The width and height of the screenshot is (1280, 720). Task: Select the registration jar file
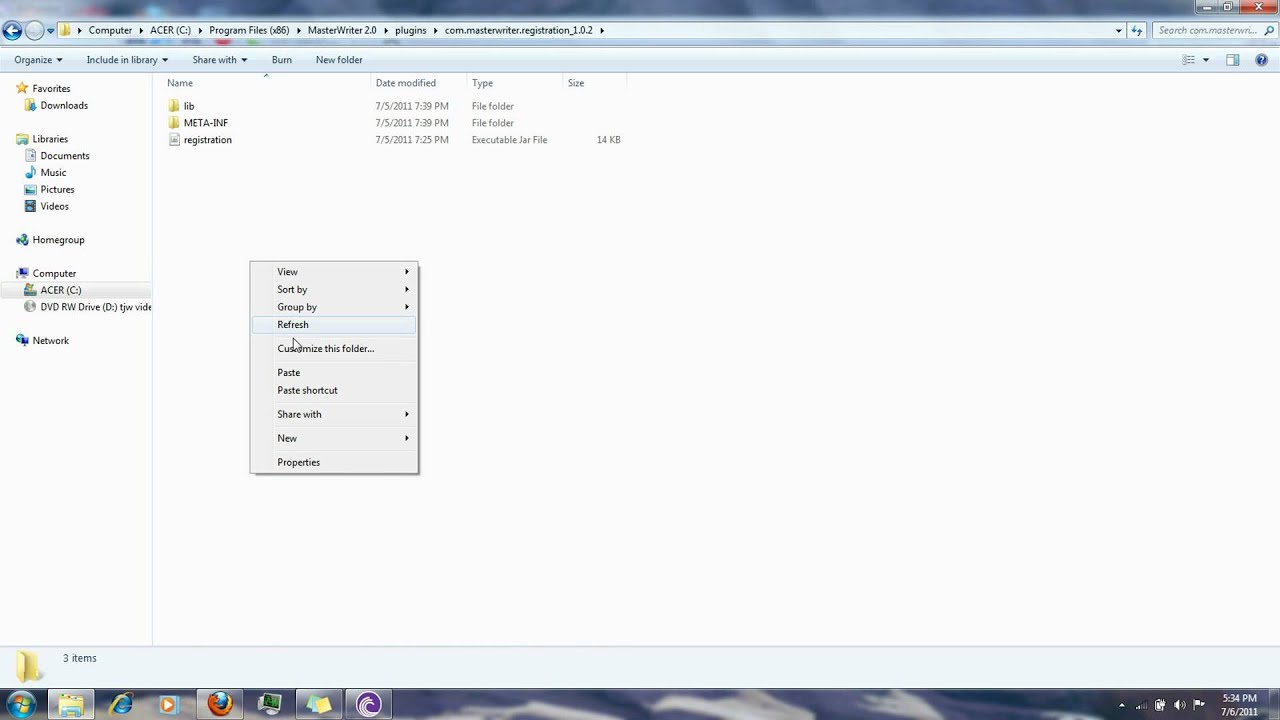207,140
